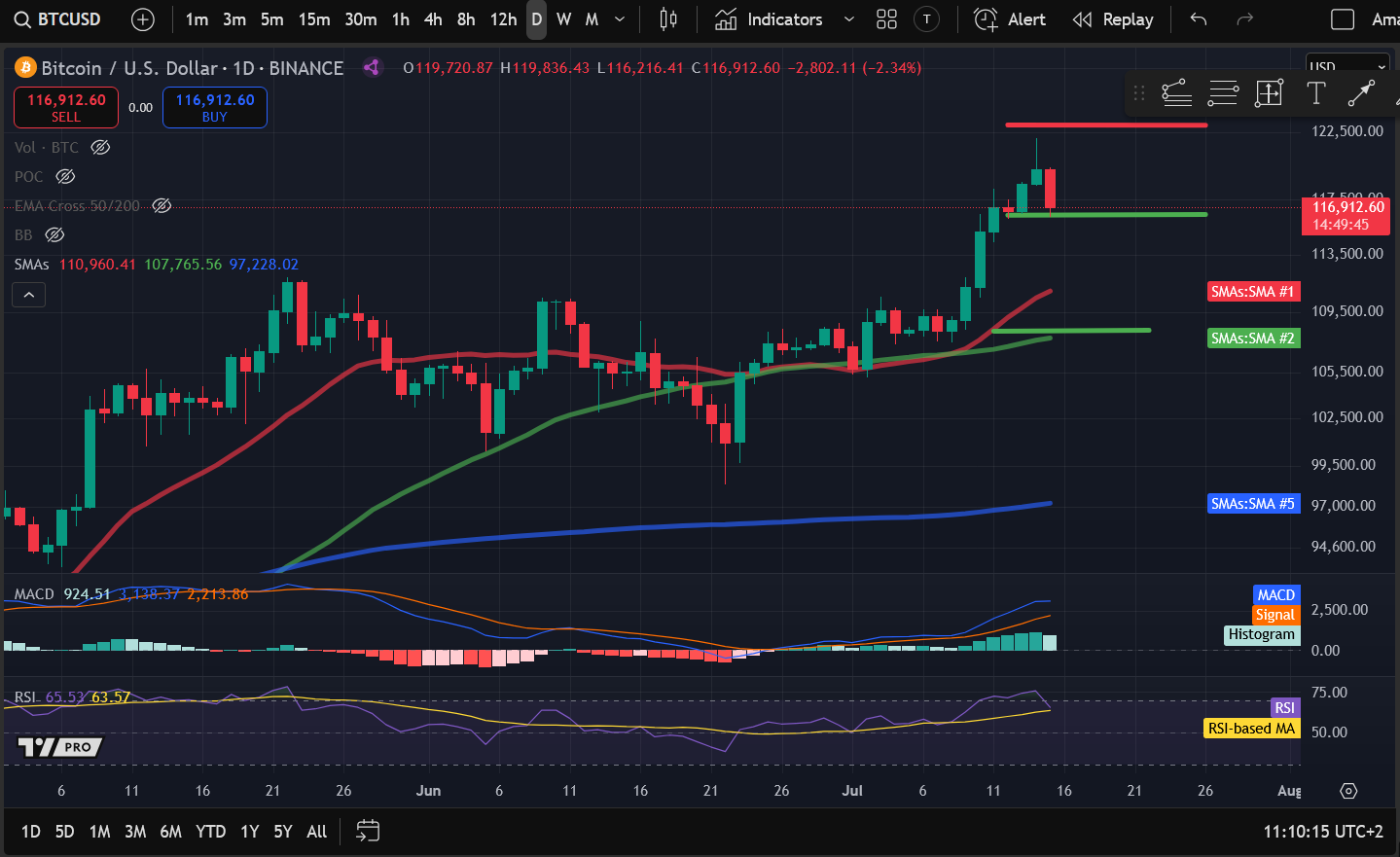The height and width of the screenshot is (857, 1400).
Task: Select the monthly M timeframe
Action: click(592, 19)
